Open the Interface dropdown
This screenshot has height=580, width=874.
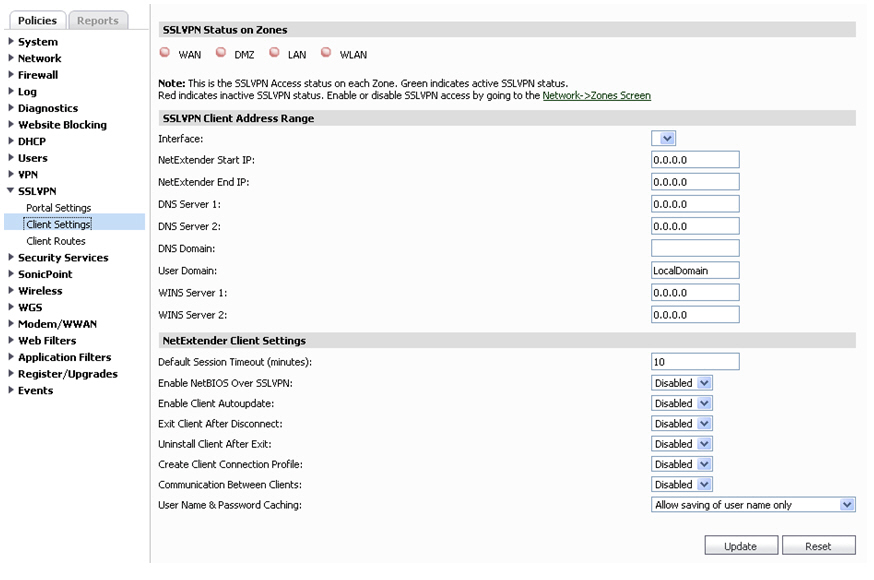[x=663, y=138]
